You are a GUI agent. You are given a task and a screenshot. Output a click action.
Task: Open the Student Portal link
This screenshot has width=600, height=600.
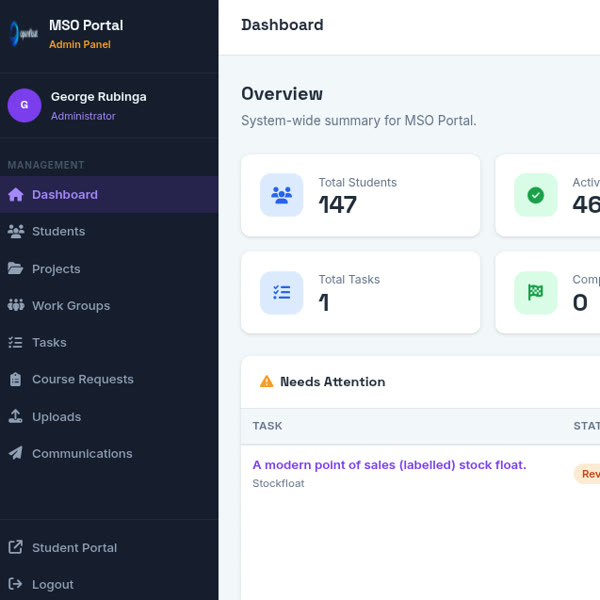[109, 547]
